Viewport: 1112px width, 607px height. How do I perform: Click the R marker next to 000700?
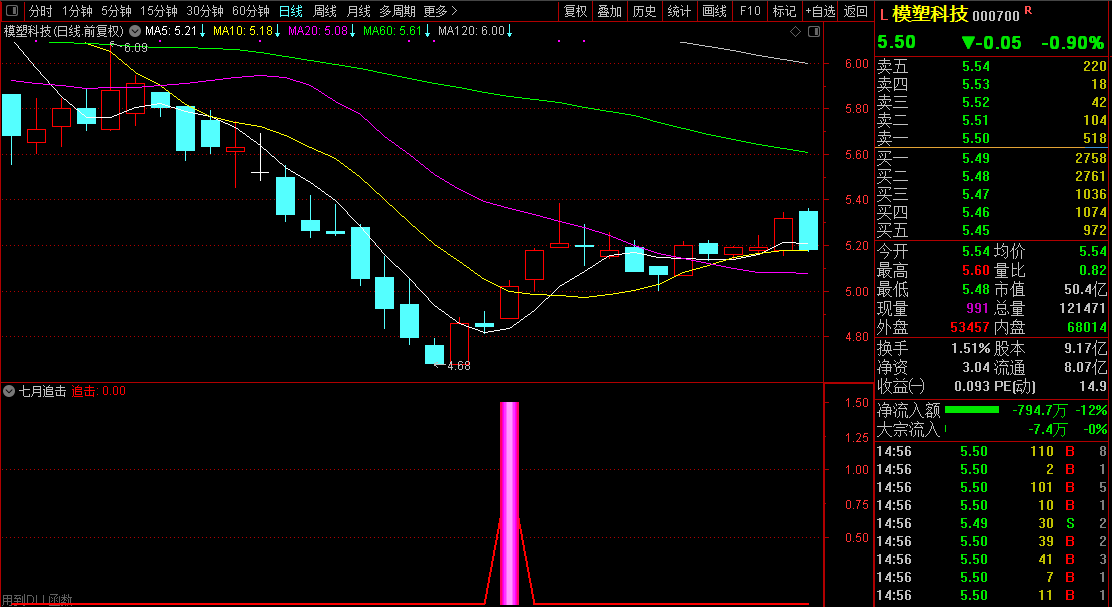click(x=1028, y=11)
